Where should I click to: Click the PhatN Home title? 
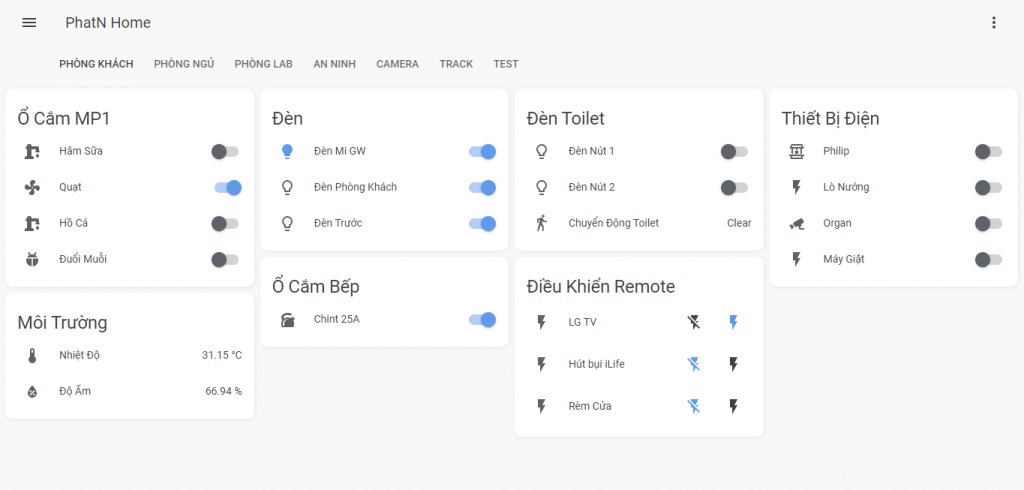108,23
